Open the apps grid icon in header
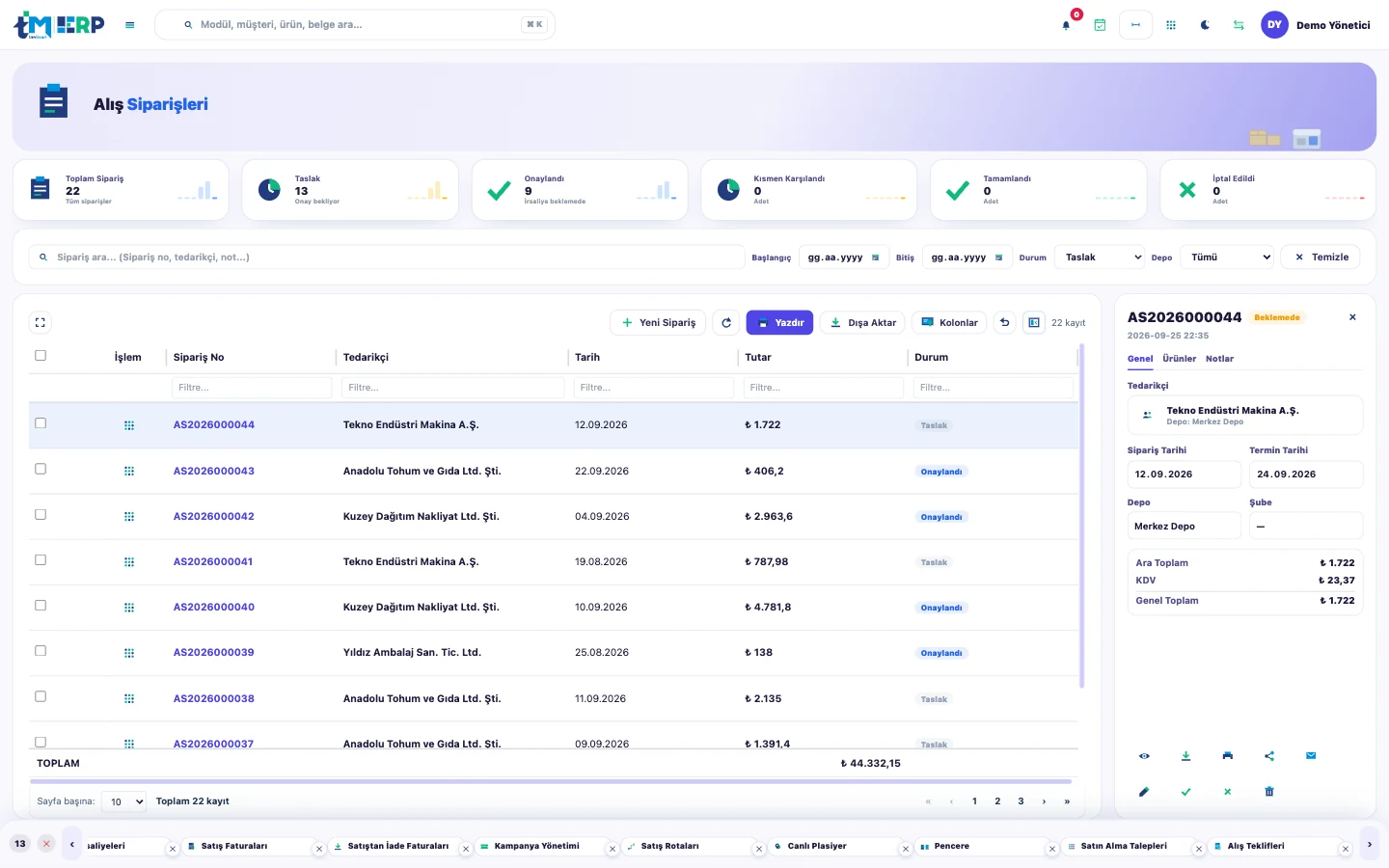This screenshot has height=868, width=1389. [1171, 25]
